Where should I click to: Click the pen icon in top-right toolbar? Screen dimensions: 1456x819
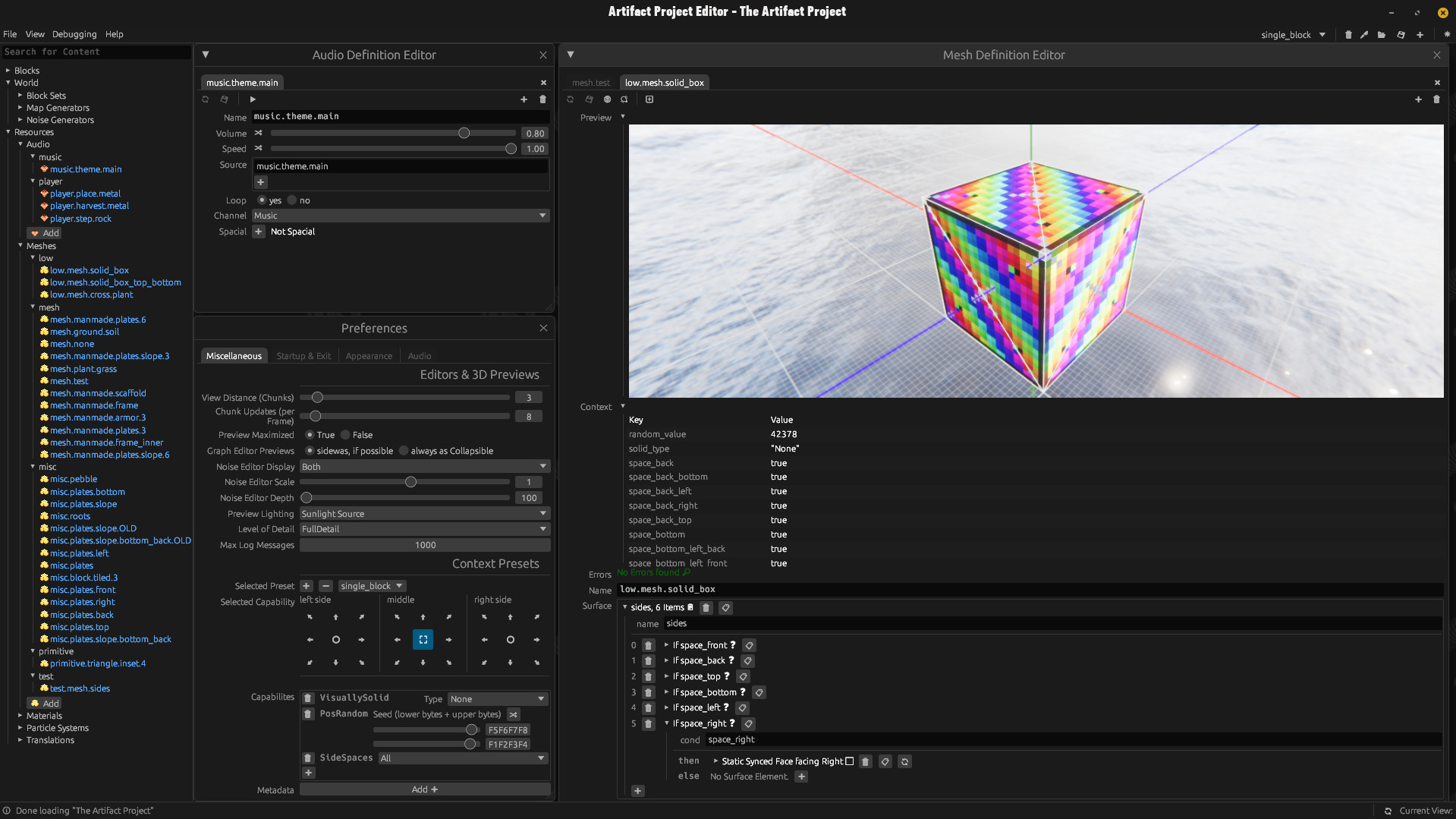click(x=1364, y=35)
